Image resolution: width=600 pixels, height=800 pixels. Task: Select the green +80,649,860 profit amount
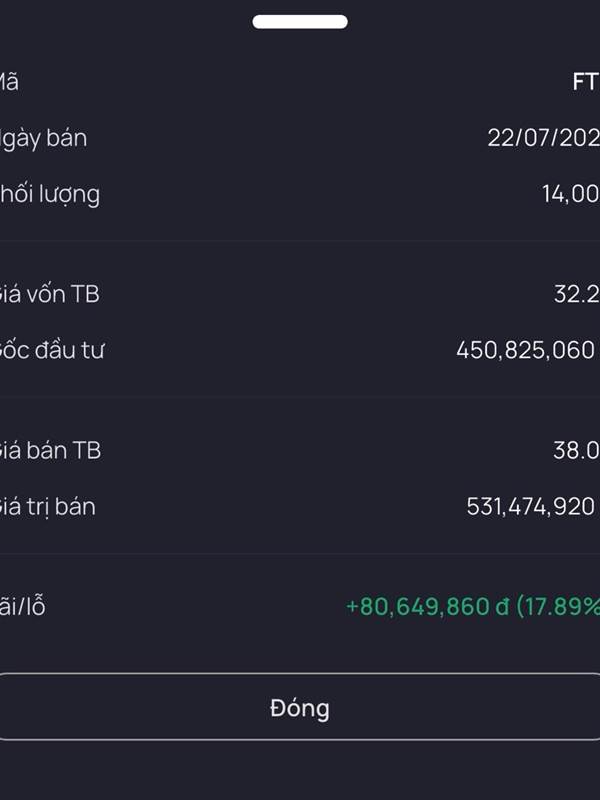(417, 606)
